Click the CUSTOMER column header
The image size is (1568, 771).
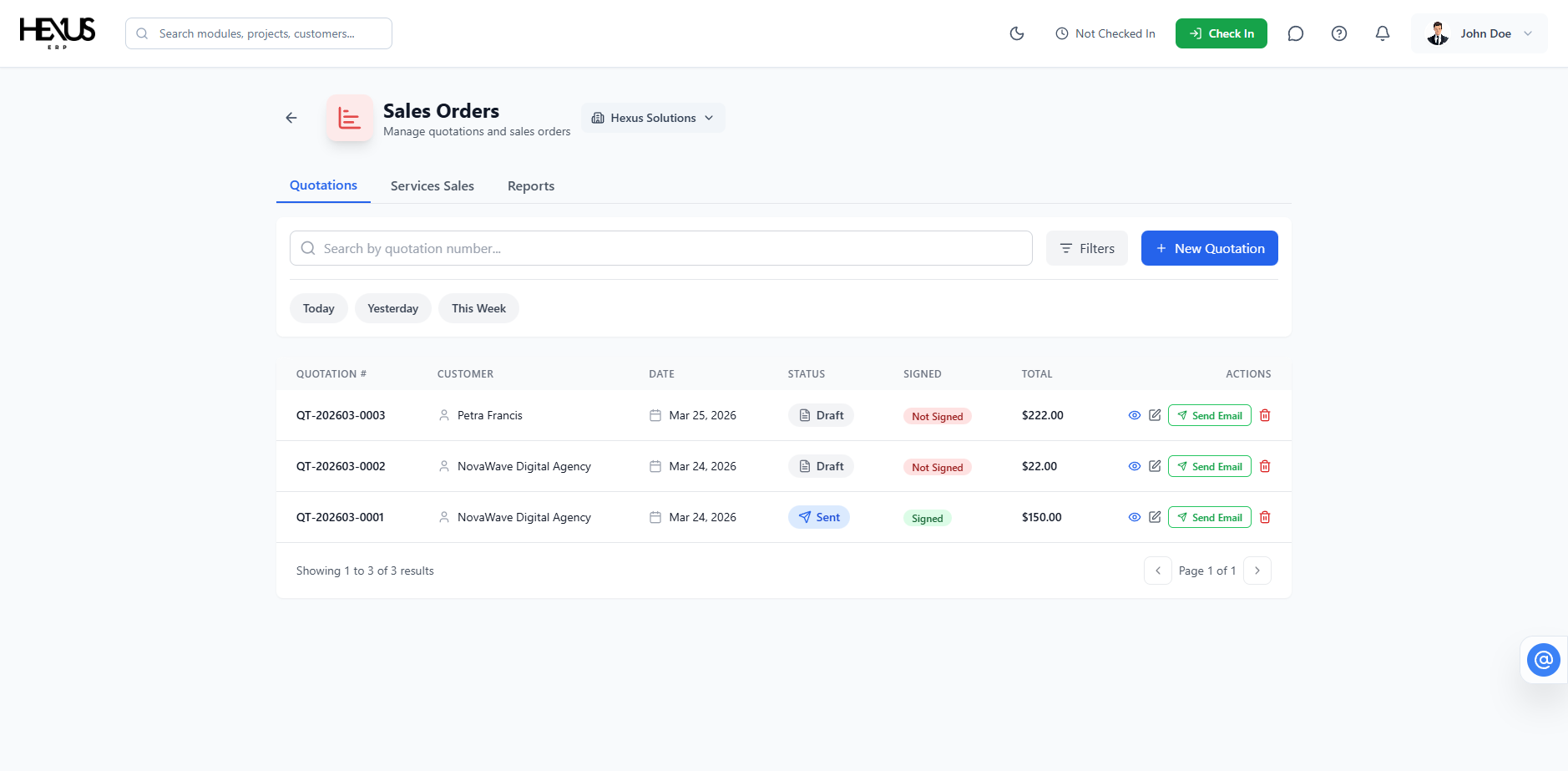(465, 374)
